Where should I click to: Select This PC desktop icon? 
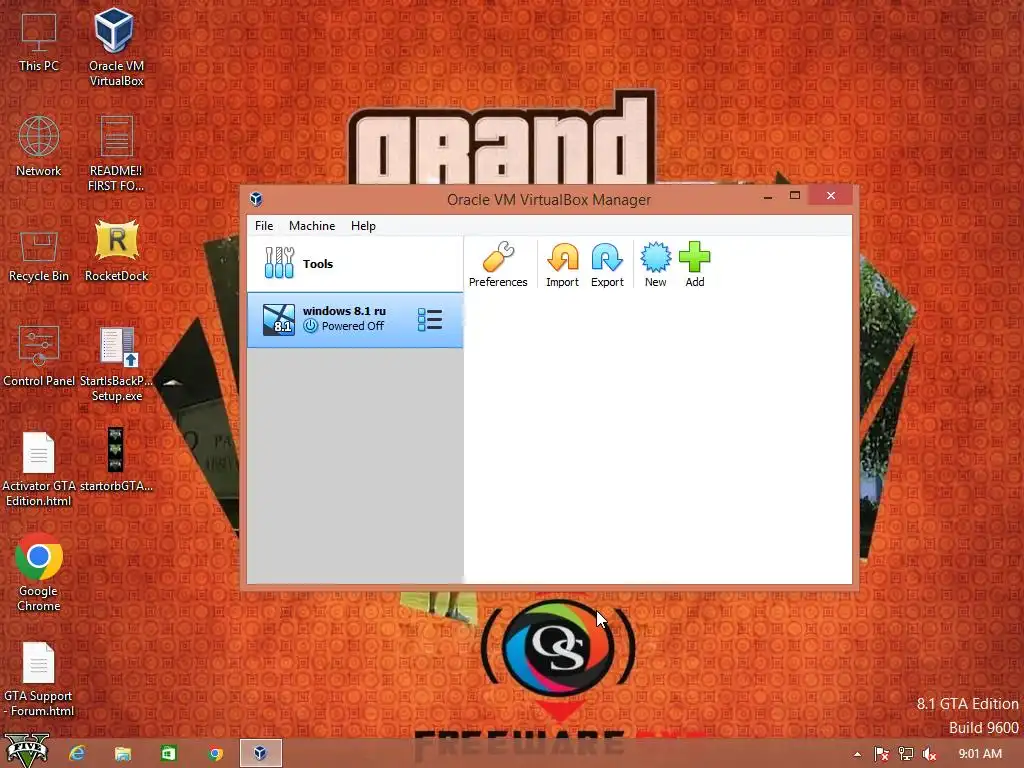[39, 42]
